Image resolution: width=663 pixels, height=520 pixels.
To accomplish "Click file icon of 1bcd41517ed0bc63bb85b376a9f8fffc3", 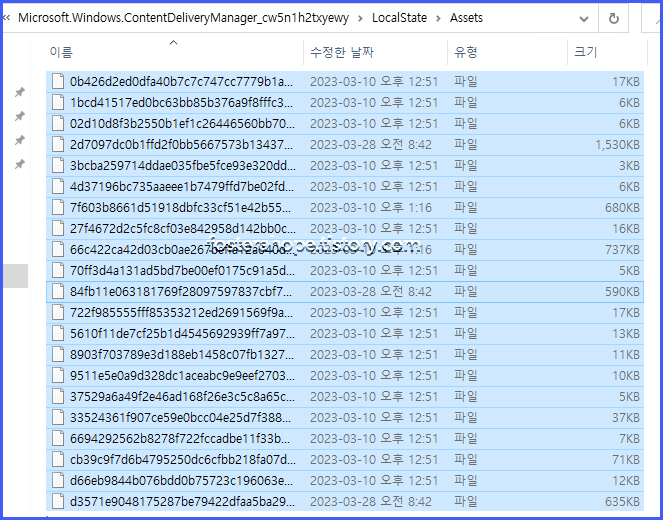I will coord(58,102).
